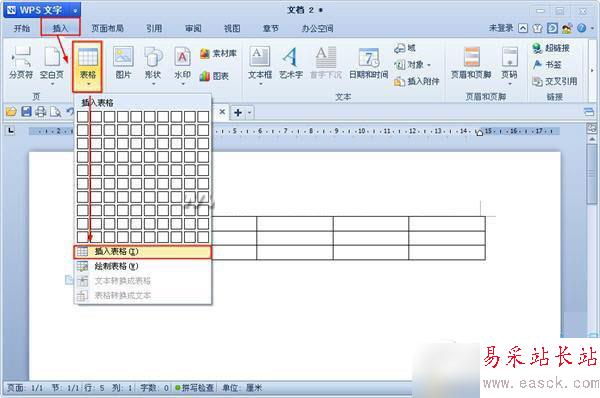
Task: Open the material library (素材库)
Action: click(218, 54)
